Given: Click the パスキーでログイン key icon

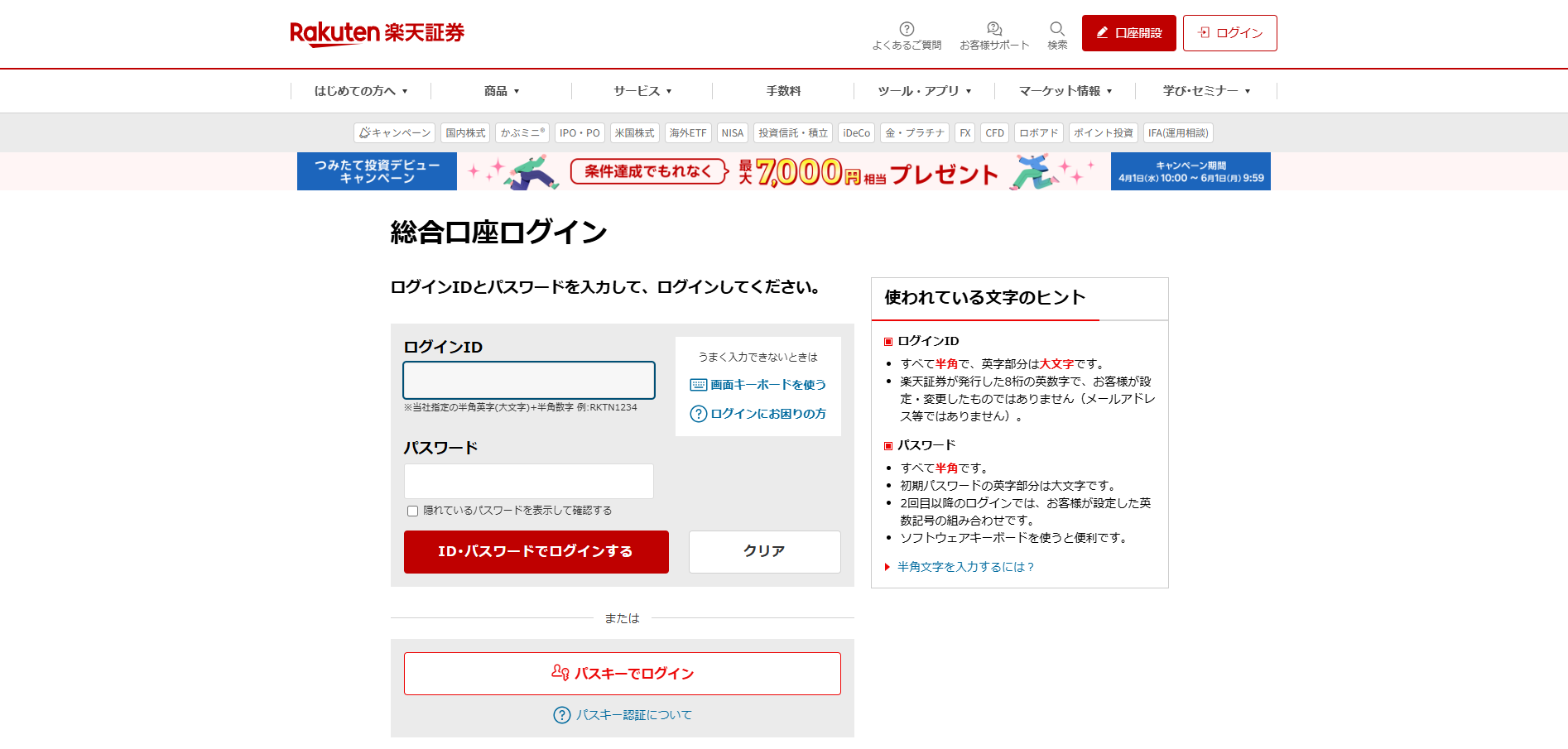Looking at the screenshot, I should (561, 673).
